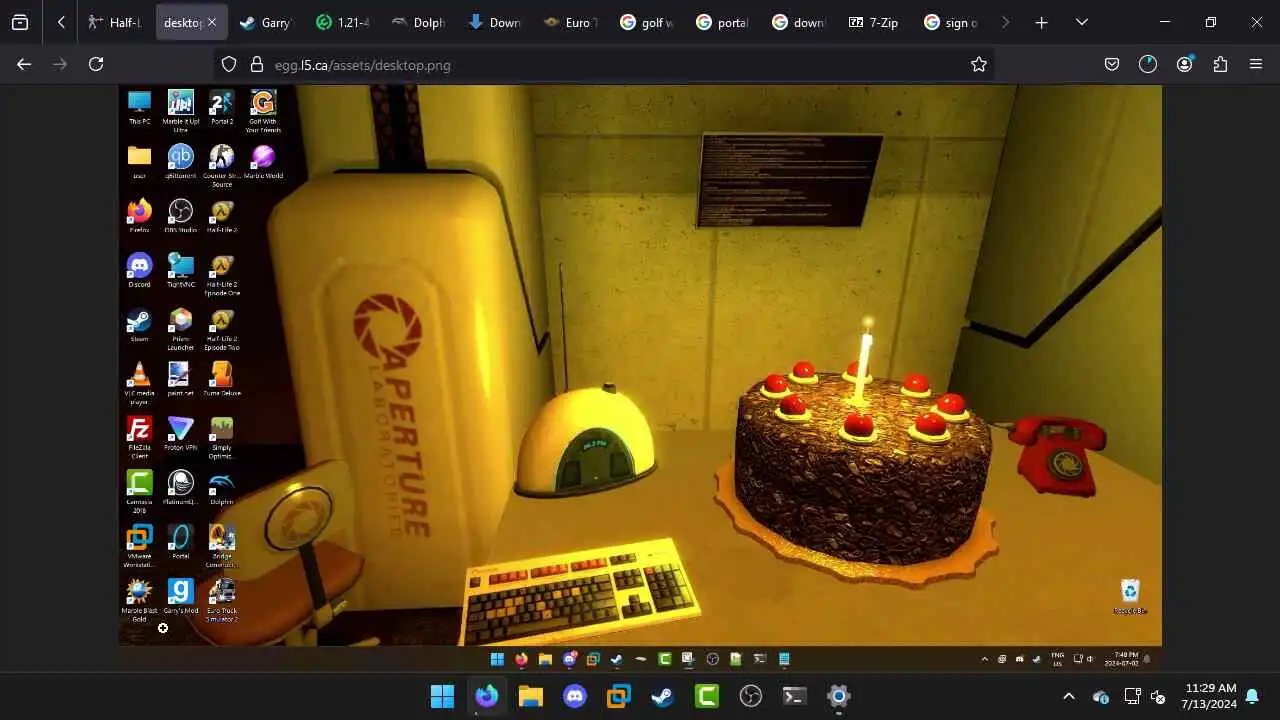Close the active desktop.png tab
Viewport: 1280px width, 720px height.
(212, 22)
